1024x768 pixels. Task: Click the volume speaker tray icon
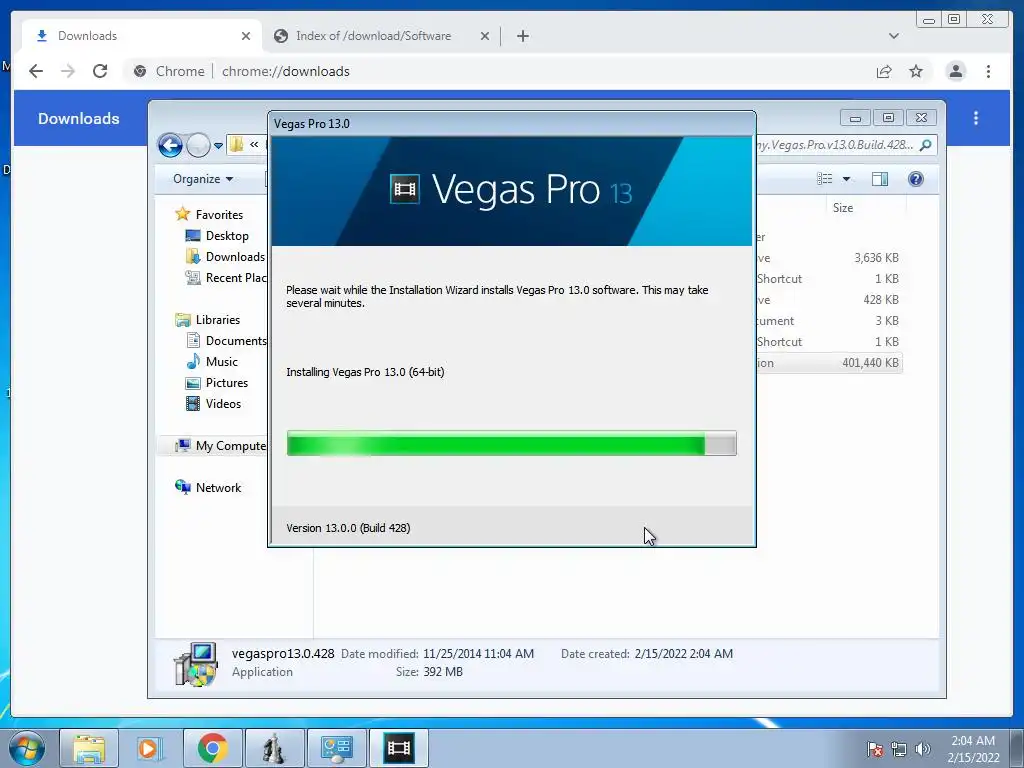click(x=922, y=749)
